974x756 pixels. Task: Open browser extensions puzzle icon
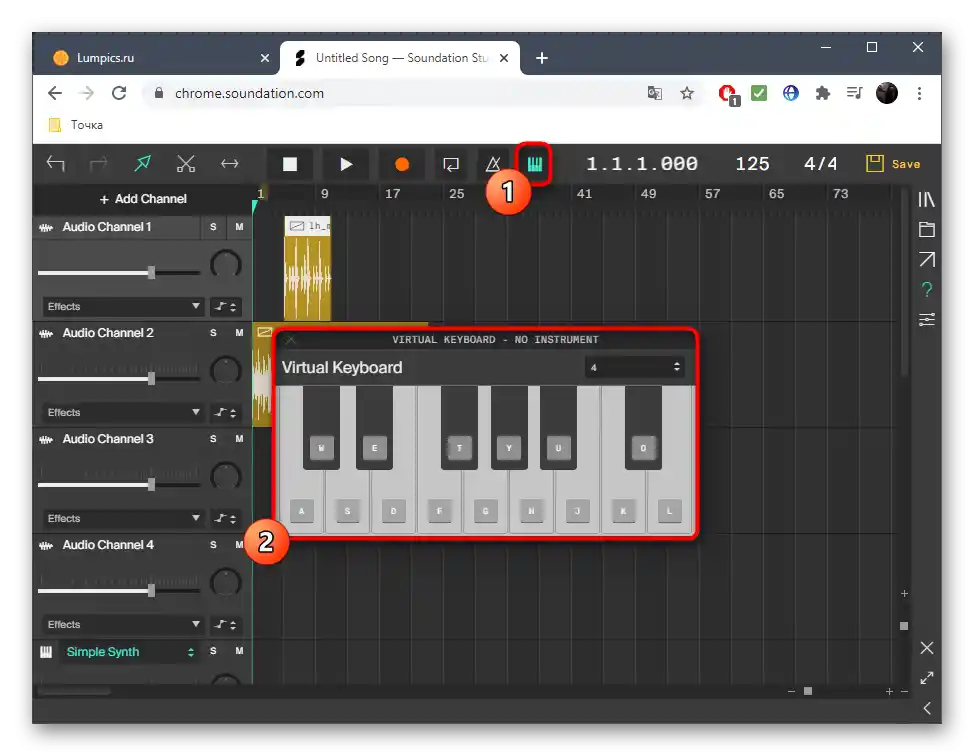tap(822, 93)
